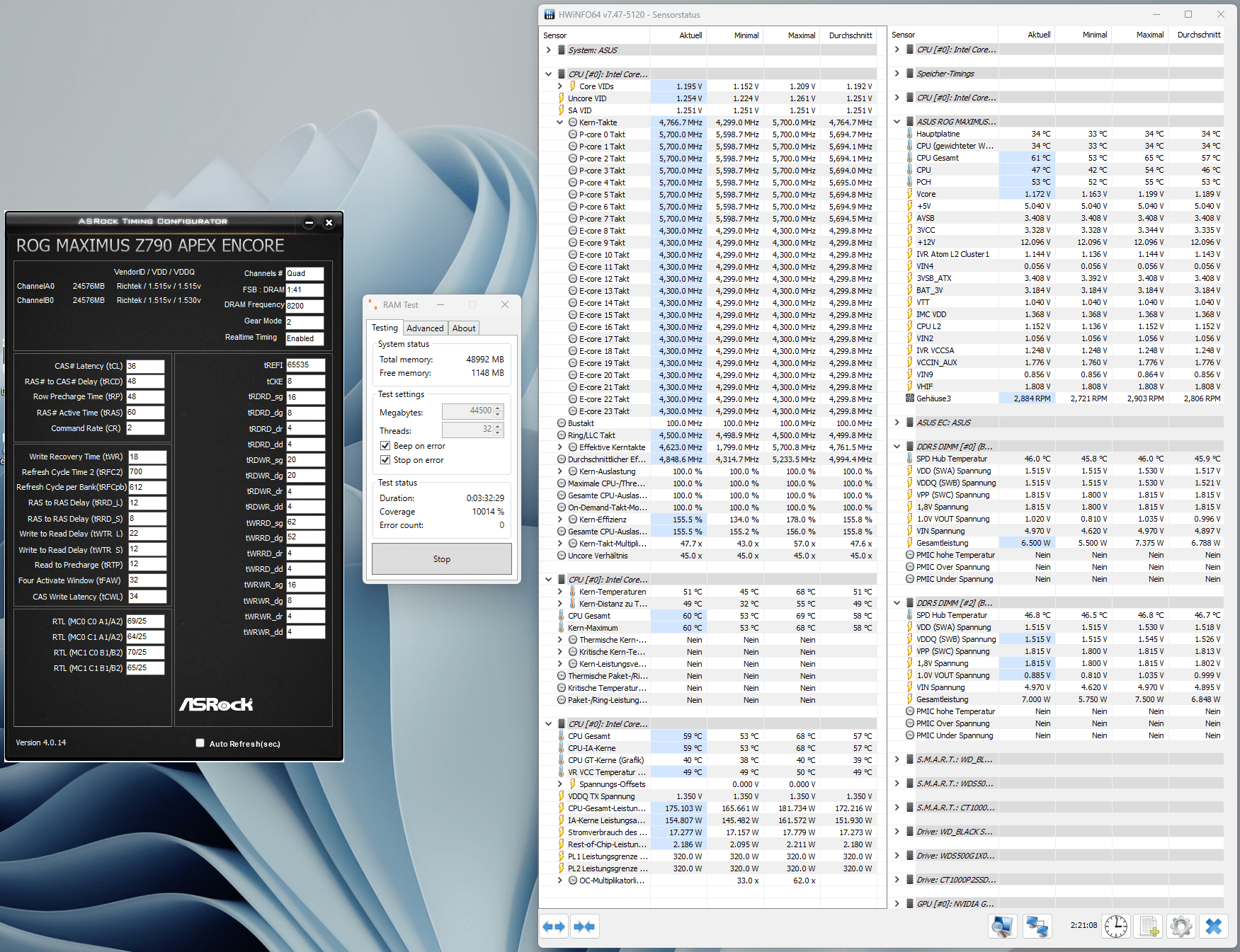Enable Auto Refresh checkbox in Timing Configurator
Image resolution: width=1240 pixels, height=952 pixels.
[x=200, y=743]
